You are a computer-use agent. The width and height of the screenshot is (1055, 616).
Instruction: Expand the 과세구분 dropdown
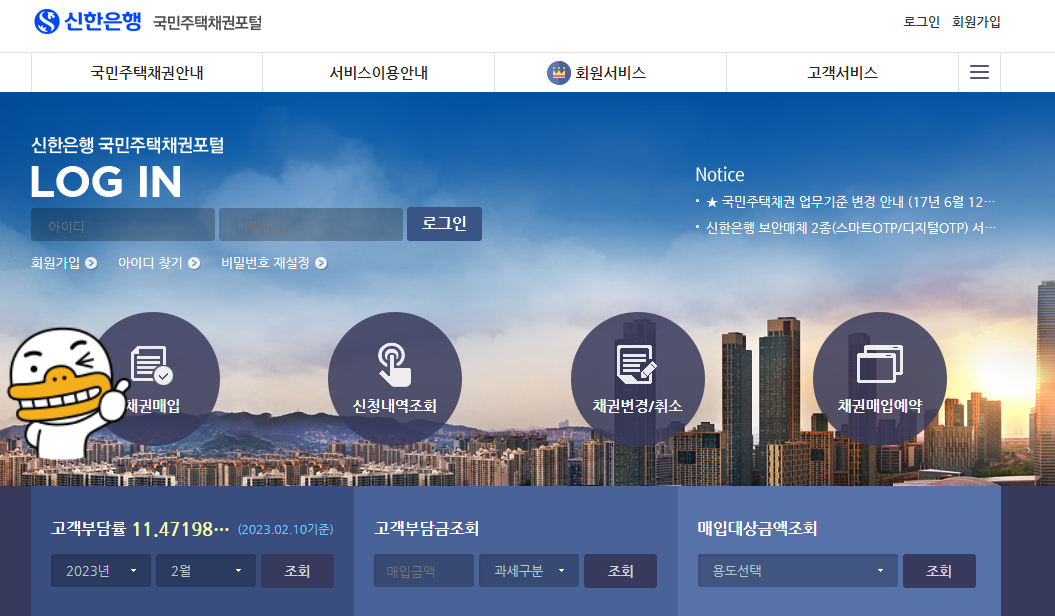(529, 571)
